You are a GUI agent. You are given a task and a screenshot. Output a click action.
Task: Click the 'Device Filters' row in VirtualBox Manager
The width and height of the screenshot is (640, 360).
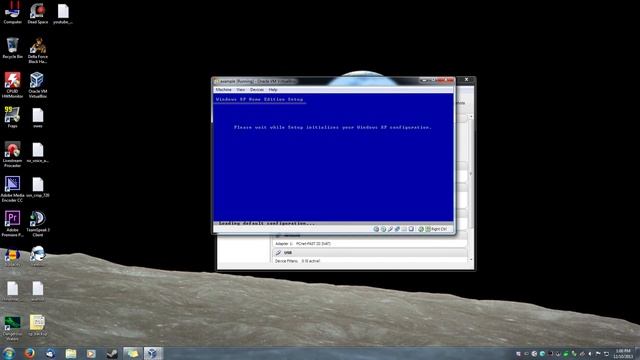(x=369, y=261)
